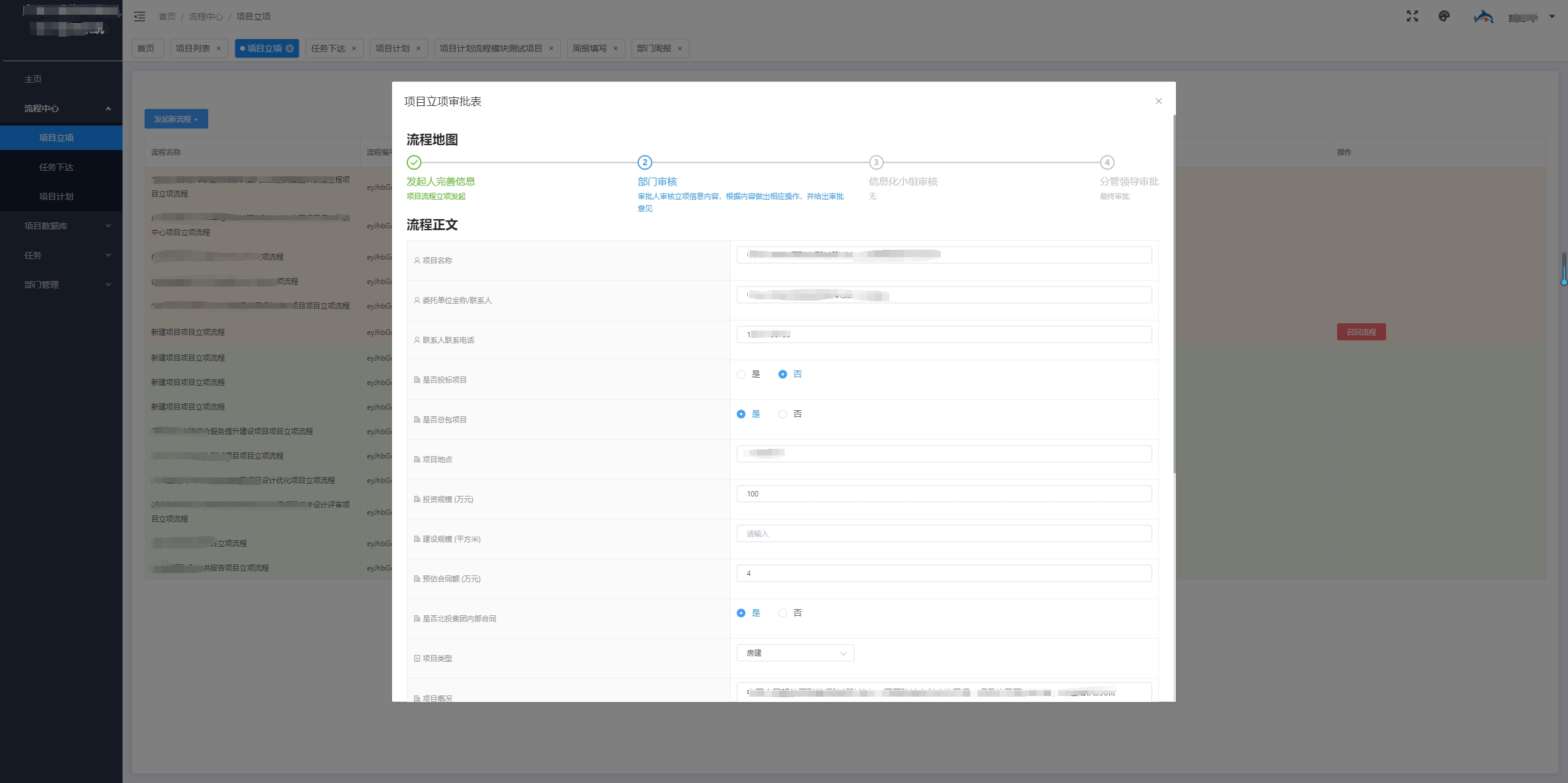Screen dimensions: 1568x783
Task: Click the blue slider on the page's right edge
Action: click(x=1564, y=269)
